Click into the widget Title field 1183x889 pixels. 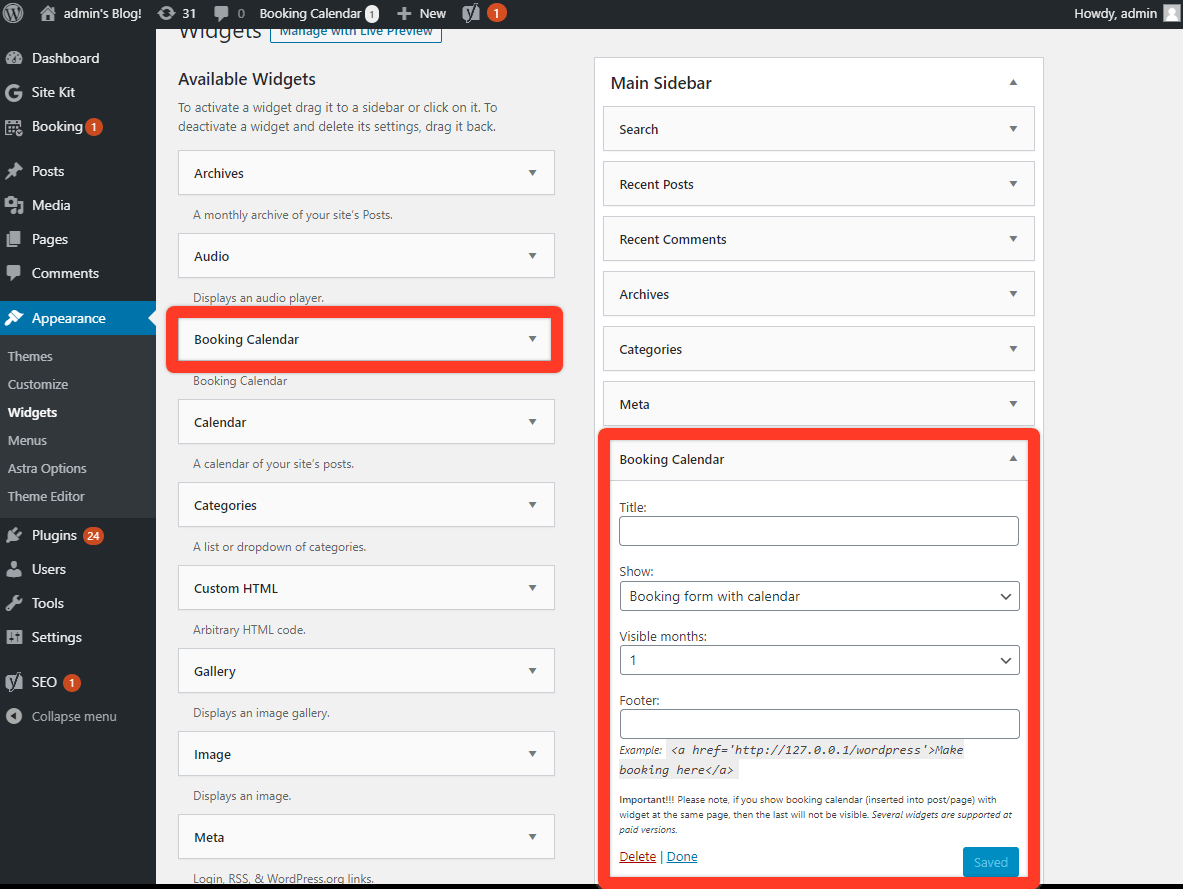click(x=819, y=531)
